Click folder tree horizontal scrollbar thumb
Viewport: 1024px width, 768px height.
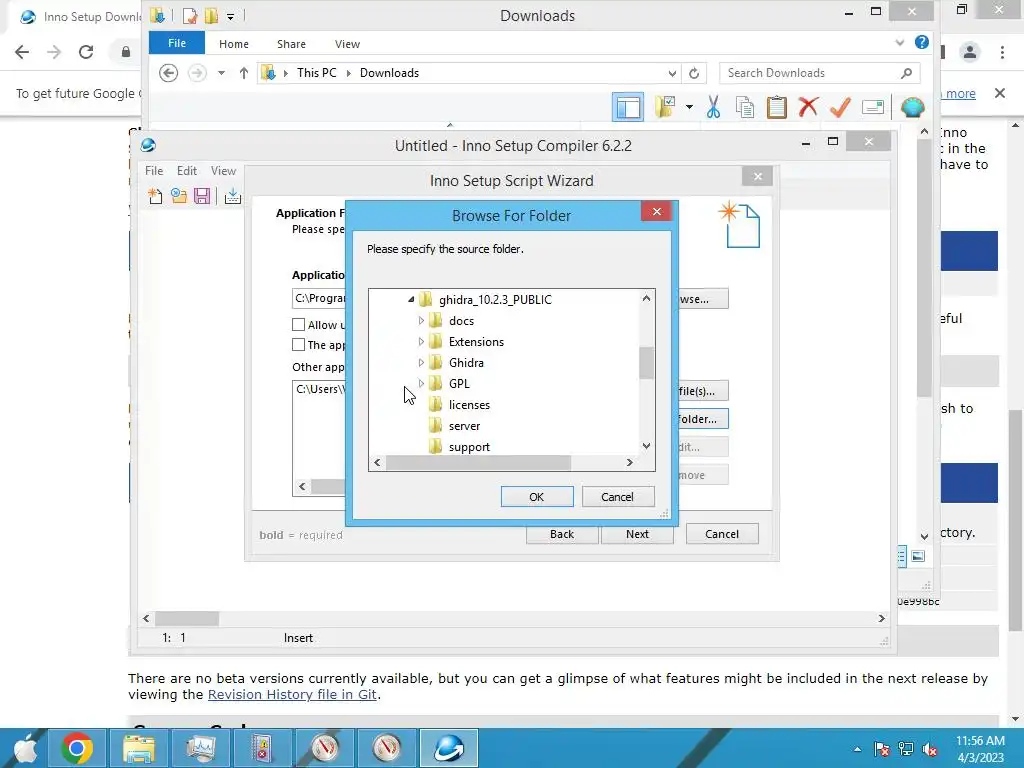coord(478,462)
